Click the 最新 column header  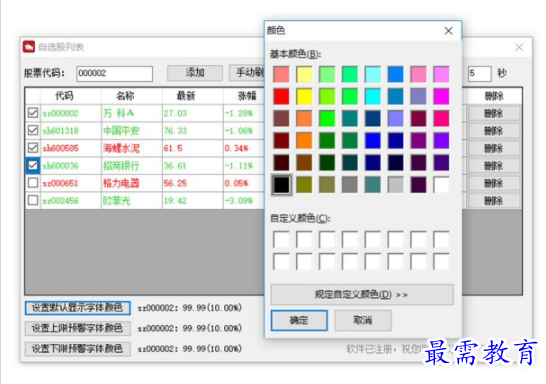186,95
